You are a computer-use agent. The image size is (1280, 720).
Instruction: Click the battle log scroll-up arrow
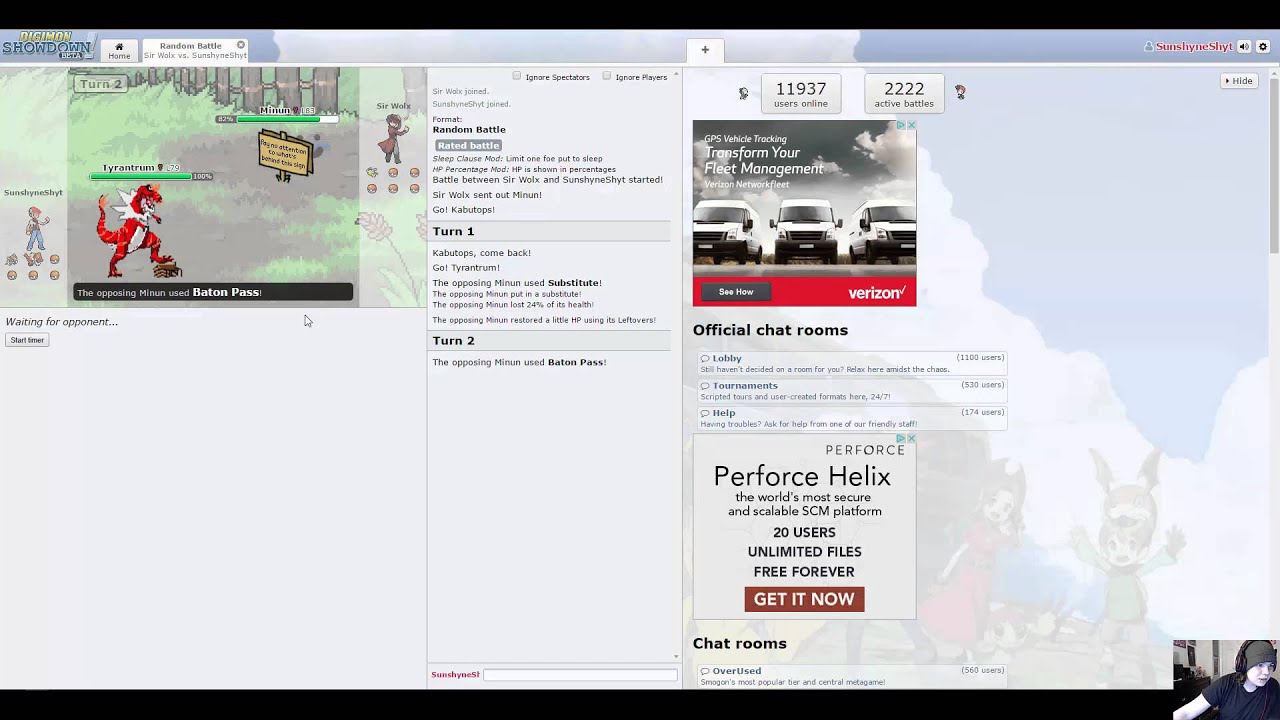676,74
